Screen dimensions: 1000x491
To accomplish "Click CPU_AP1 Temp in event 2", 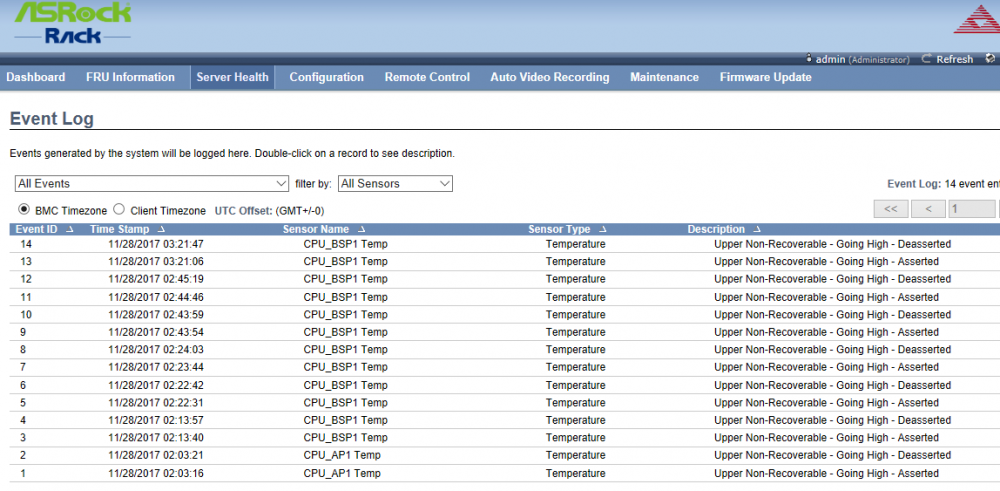I will pos(342,455).
